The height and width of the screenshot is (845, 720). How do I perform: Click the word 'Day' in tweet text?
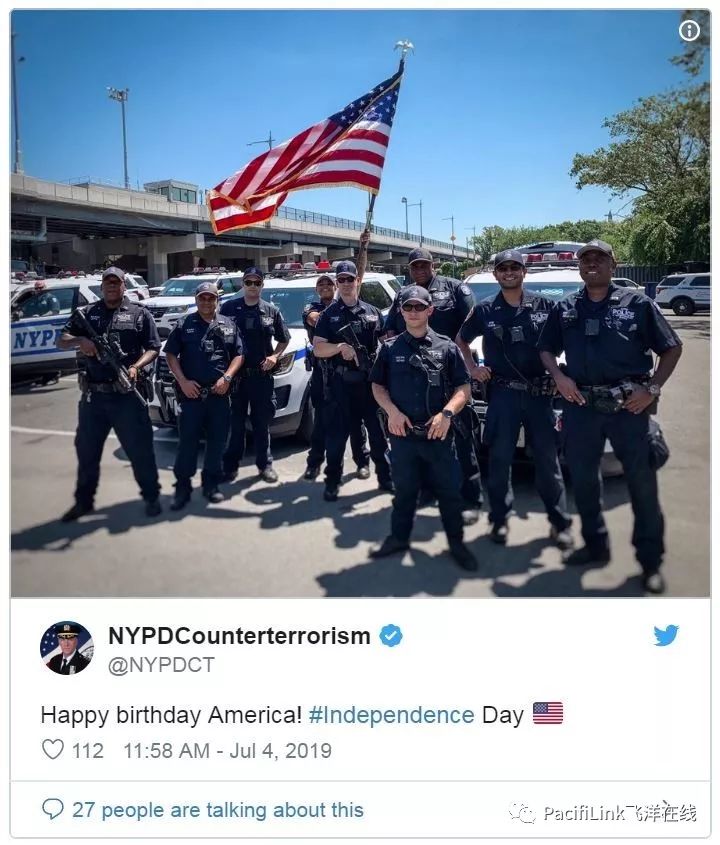[x=503, y=716]
